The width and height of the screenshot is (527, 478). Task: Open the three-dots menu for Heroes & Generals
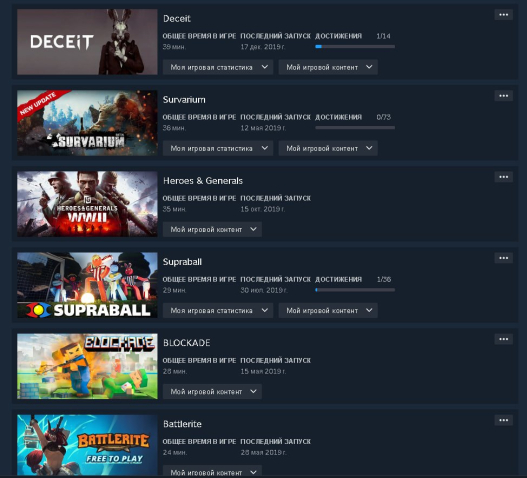503,177
